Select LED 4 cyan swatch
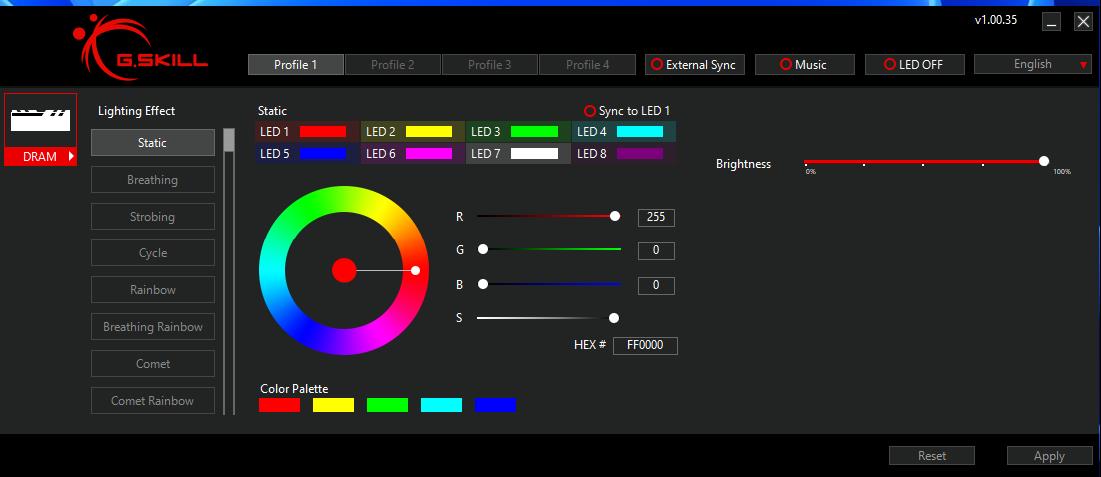Viewport: 1101px width, 477px height. click(640, 131)
